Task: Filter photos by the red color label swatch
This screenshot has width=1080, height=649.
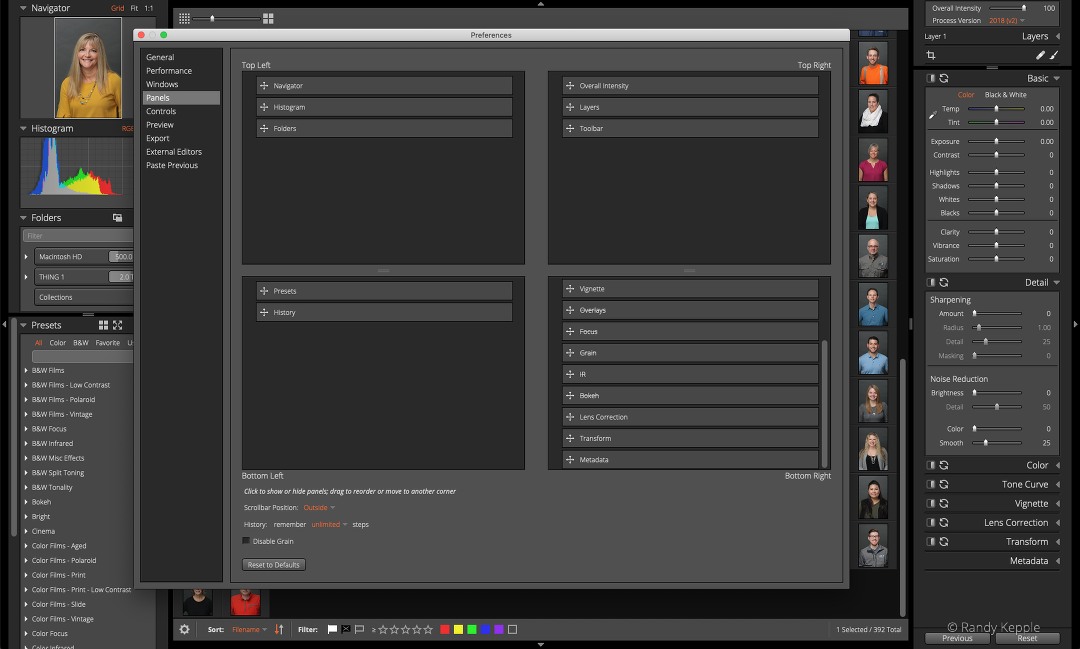Action: 445,630
